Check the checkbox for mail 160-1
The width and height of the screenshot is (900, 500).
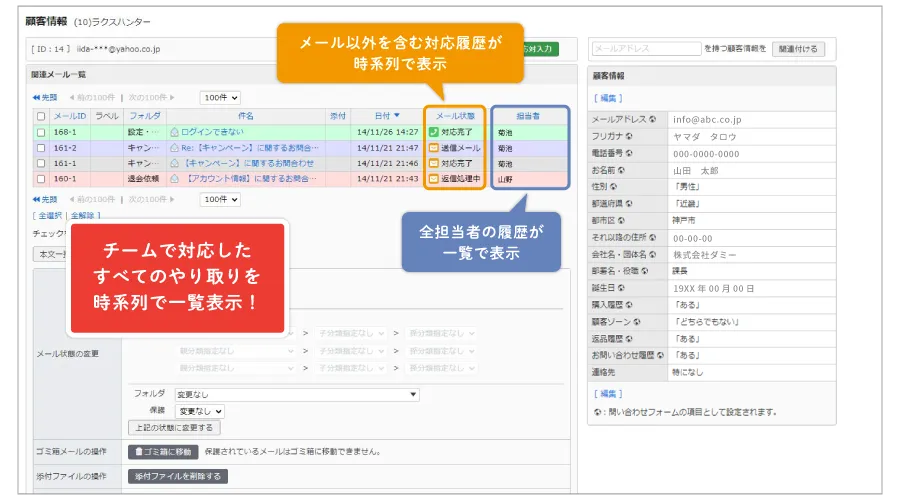pyautogui.click(x=41, y=179)
